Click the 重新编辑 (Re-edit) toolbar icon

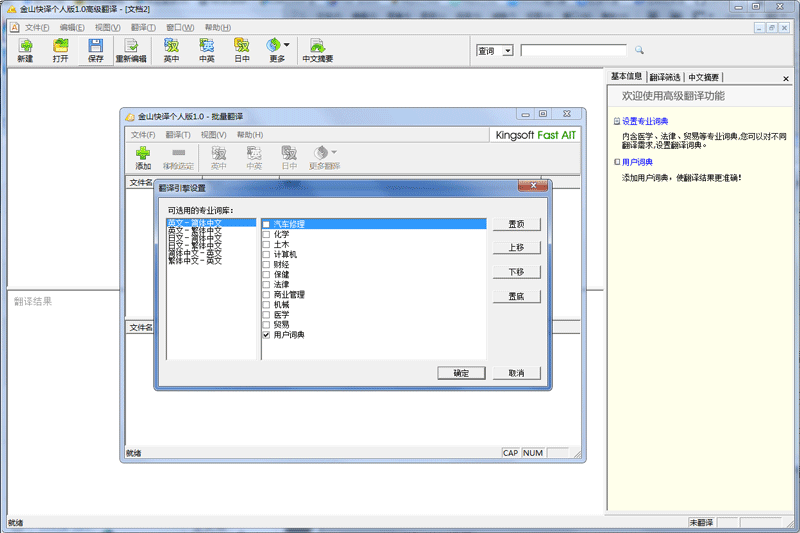tap(131, 46)
